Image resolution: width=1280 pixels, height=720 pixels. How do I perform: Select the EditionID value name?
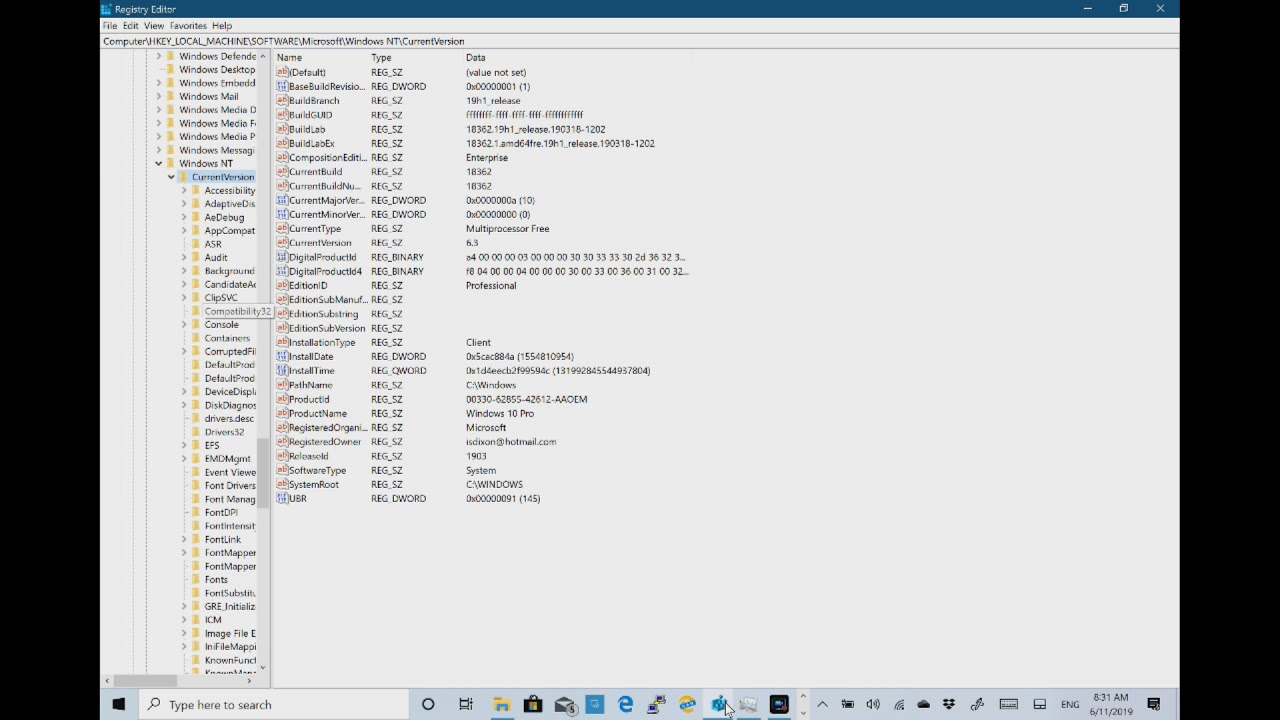[308, 285]
